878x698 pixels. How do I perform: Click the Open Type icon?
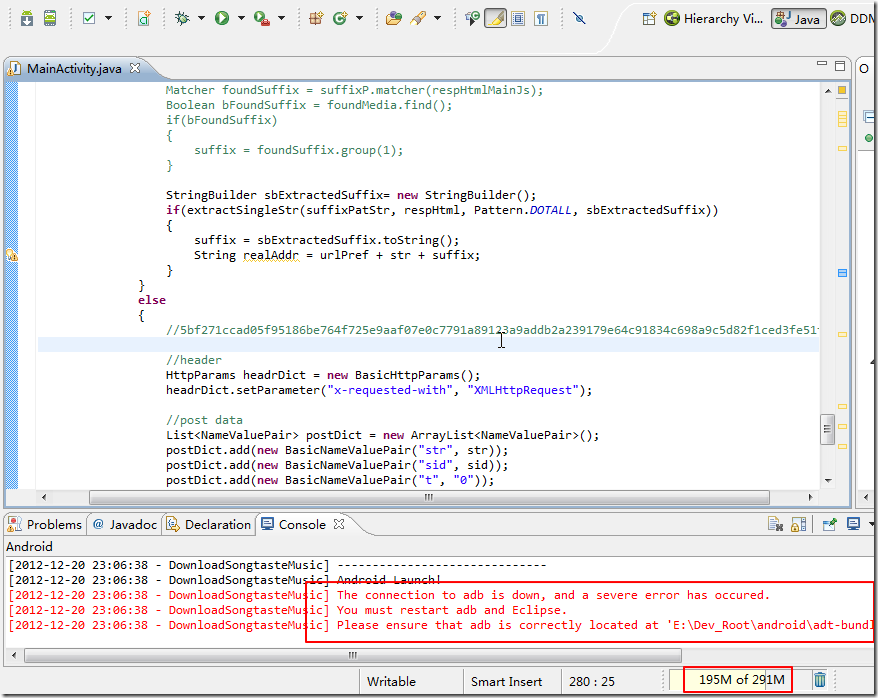point(395,18)
